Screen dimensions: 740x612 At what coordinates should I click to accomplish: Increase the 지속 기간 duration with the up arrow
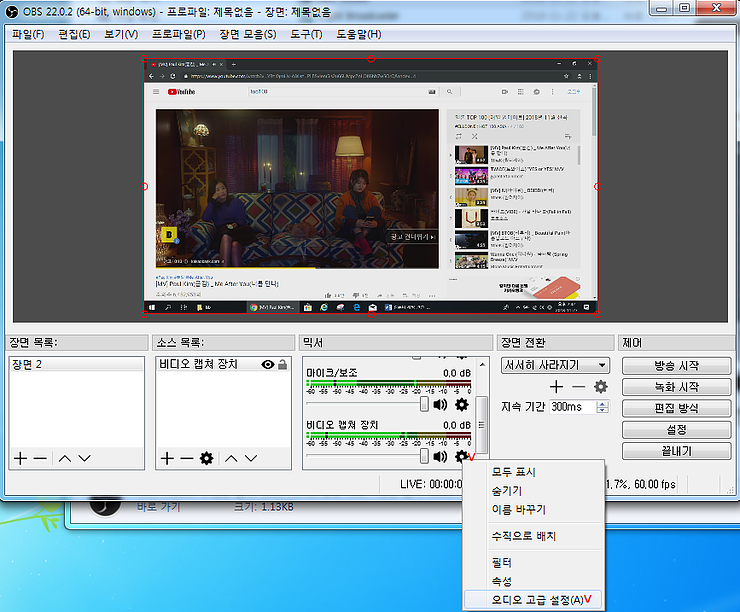[x=602, y=403]
